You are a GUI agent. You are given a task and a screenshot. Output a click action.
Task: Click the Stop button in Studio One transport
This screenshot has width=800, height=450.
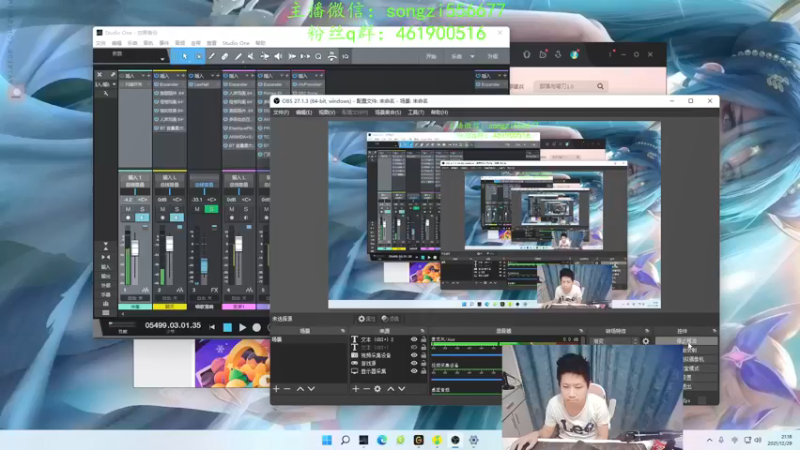(x=228, y=328)
